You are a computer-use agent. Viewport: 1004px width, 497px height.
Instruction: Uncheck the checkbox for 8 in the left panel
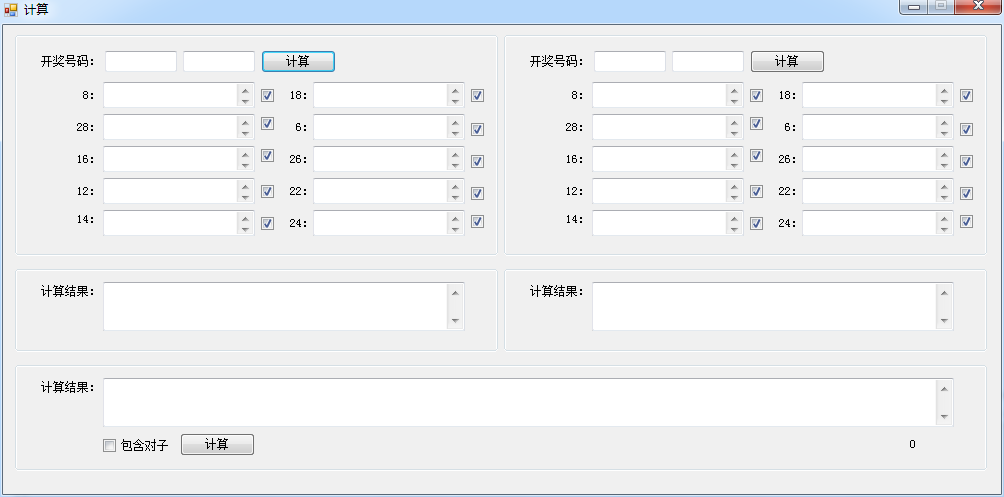pyautogui.click(x=267, y=96)
